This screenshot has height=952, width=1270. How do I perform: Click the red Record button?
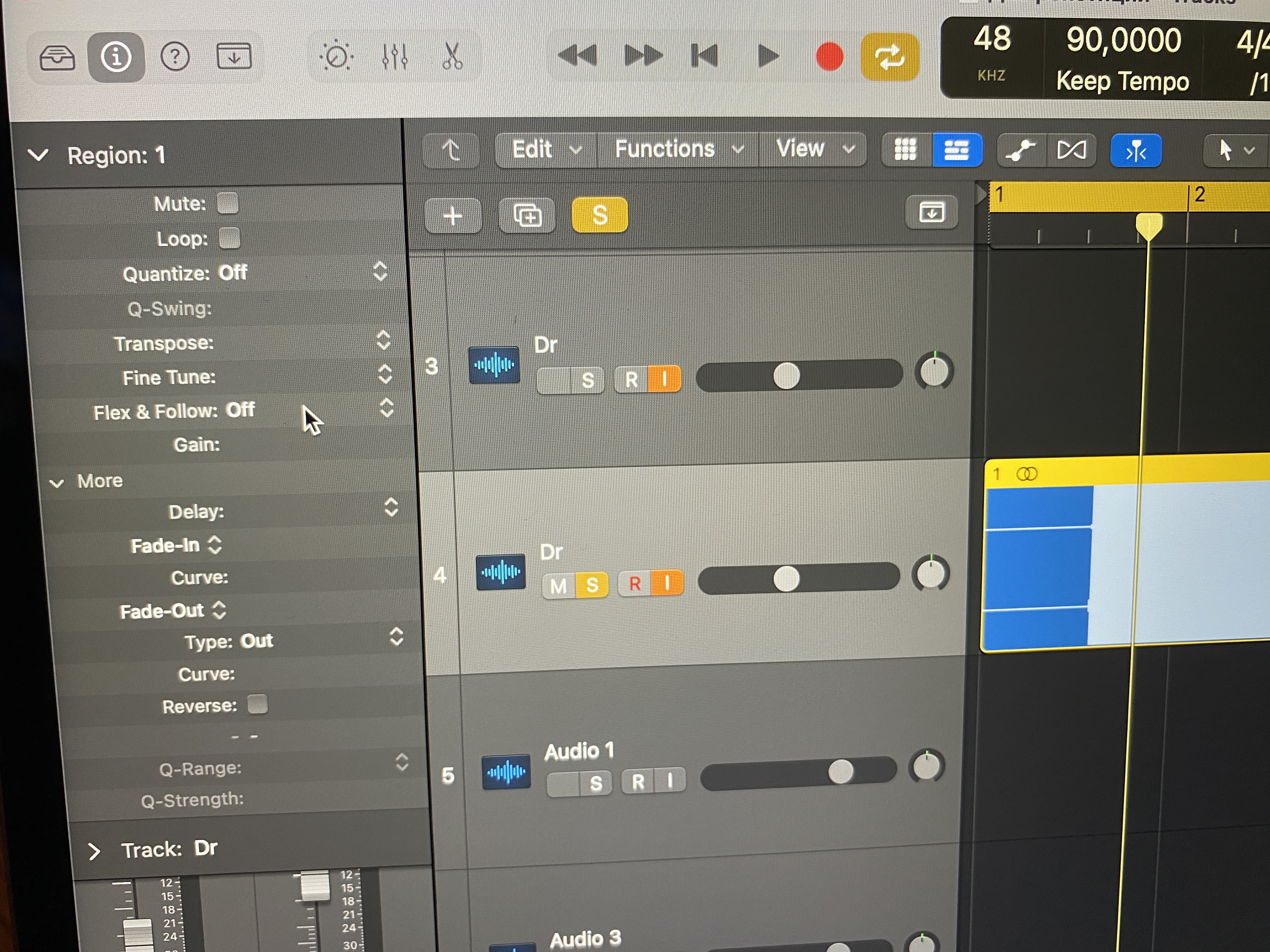pos(829,57)
